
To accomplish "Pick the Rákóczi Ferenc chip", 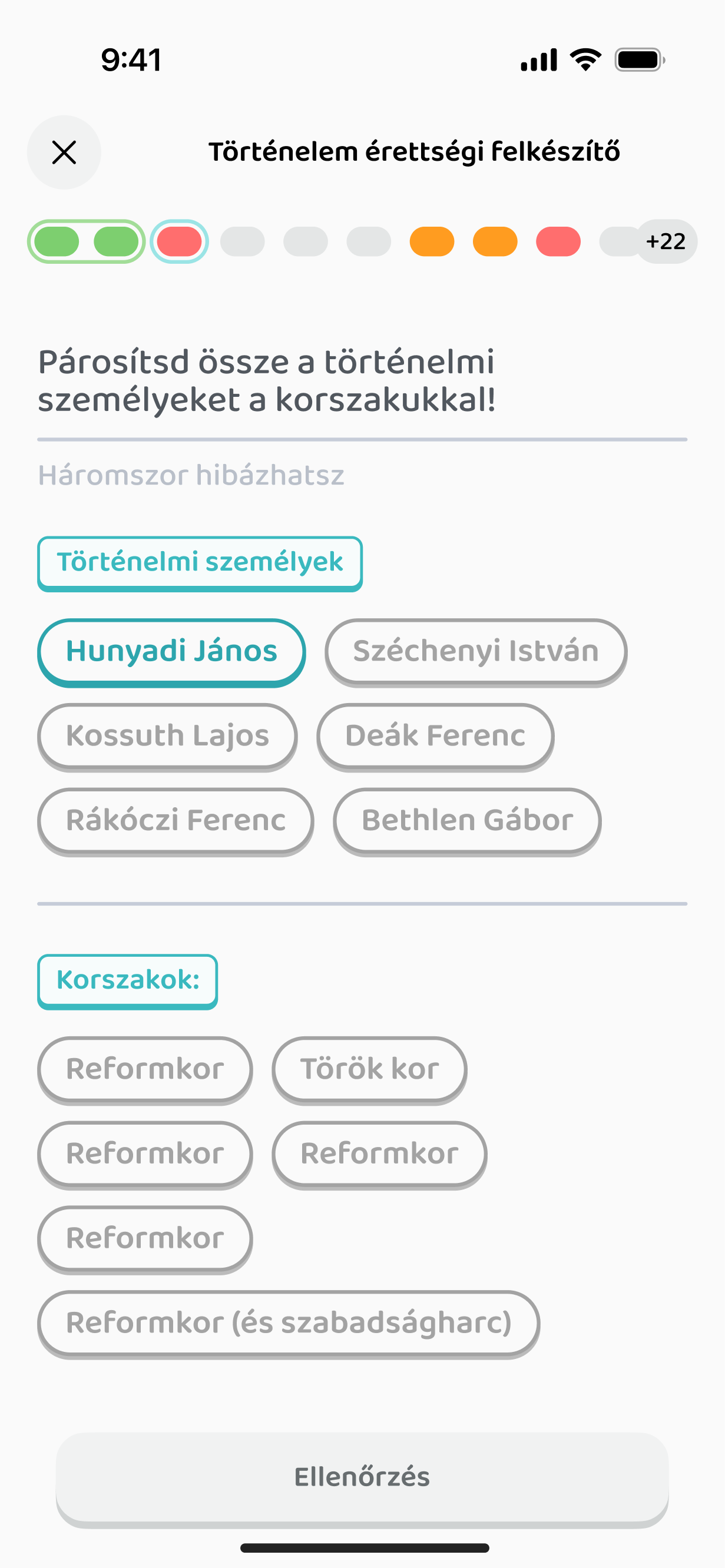I will click(x=176, y=821).
